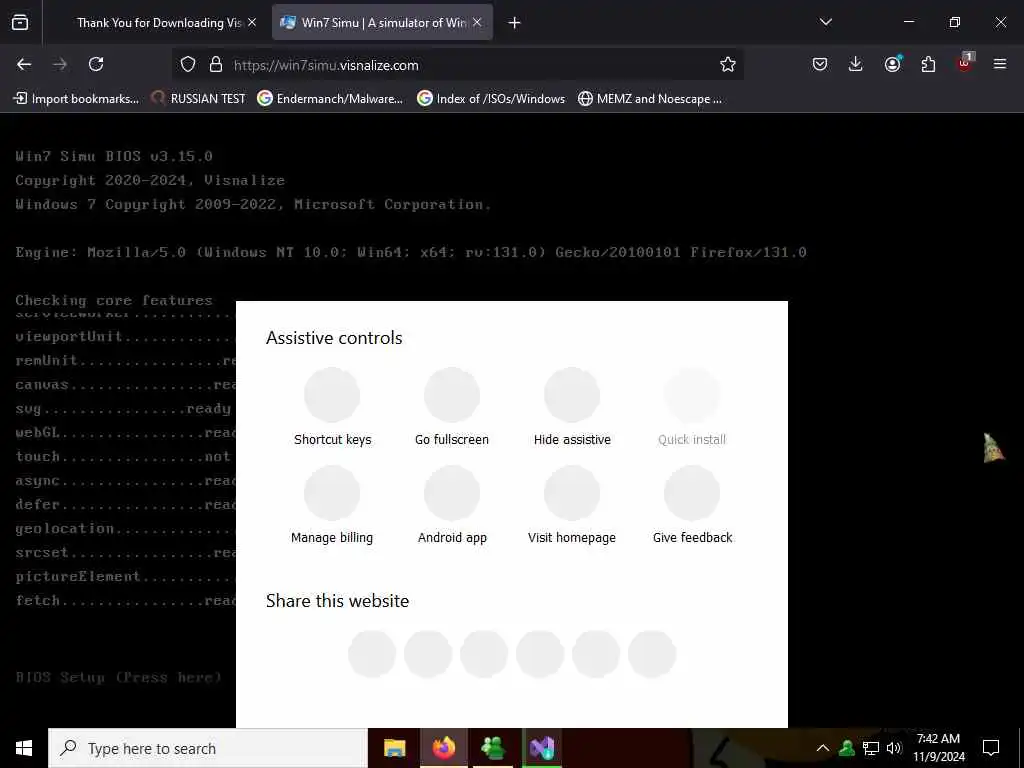The height and width of the screenshot is (768, 1024).
Task: Bookmark this page with the star
Action: tap(728, 64)
